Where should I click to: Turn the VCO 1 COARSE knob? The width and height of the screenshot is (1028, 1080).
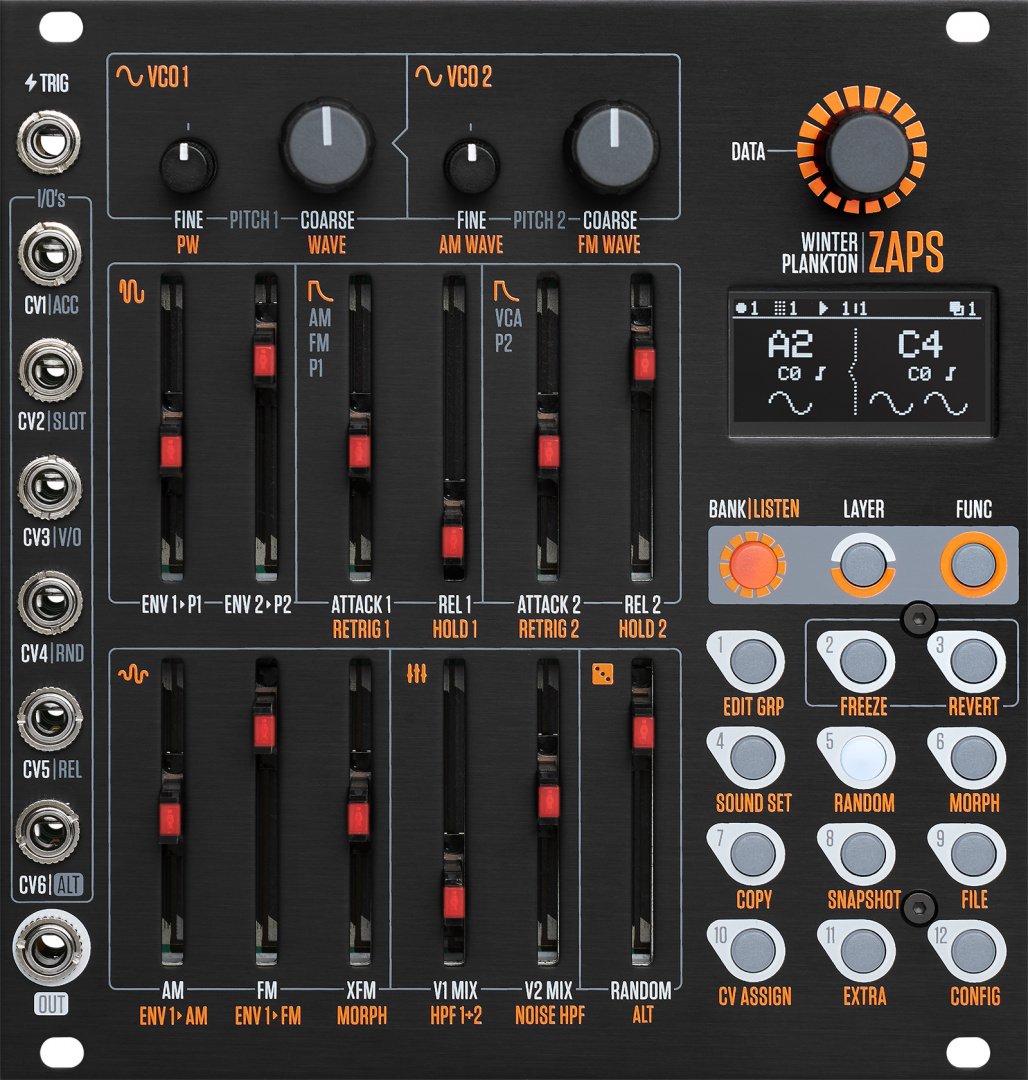coord(327,145)
